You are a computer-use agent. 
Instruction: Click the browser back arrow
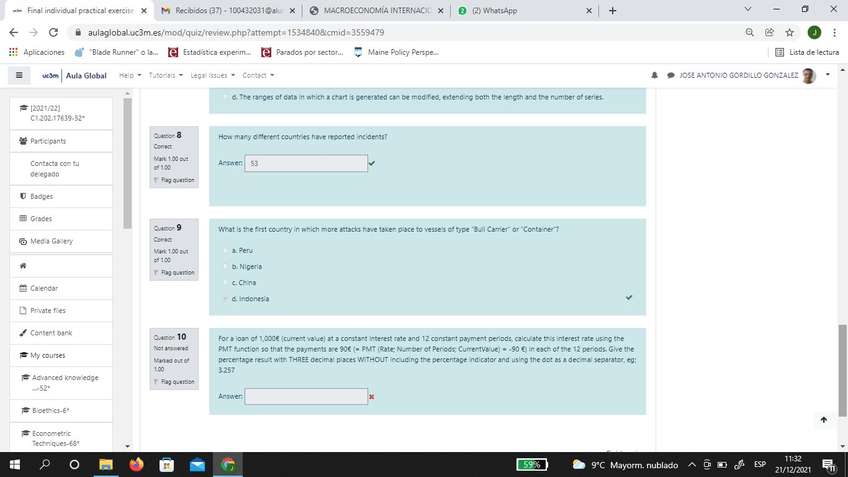coord(14,32)
